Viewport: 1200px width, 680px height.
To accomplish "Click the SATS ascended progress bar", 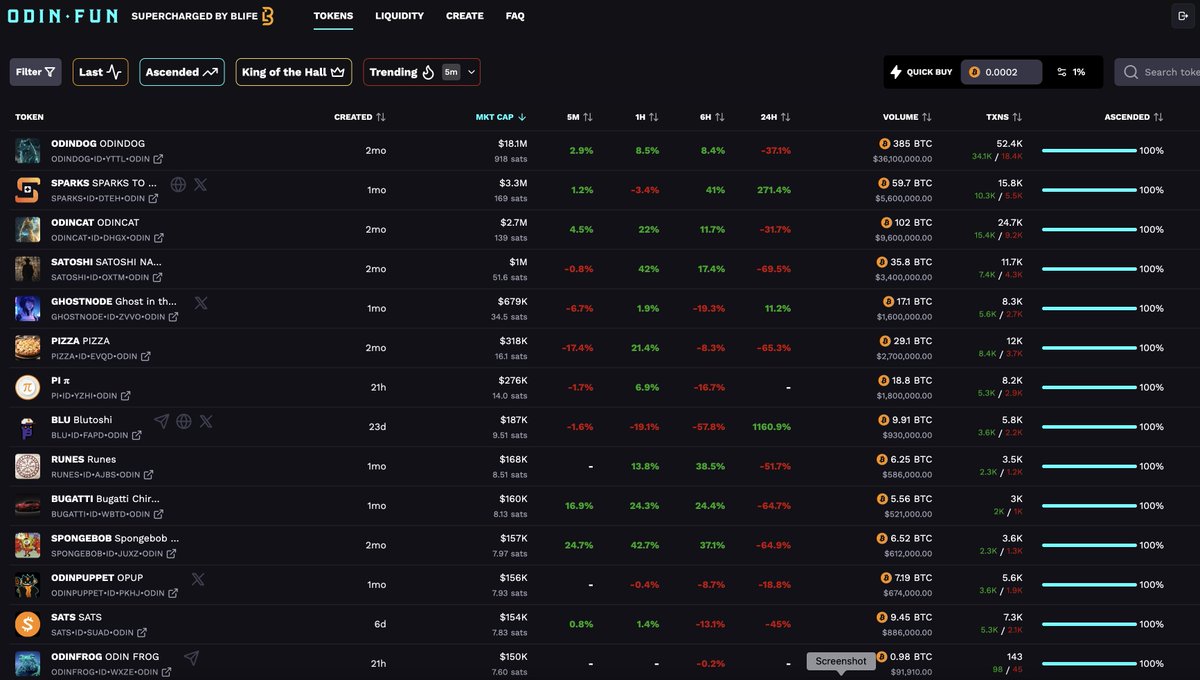I will pos(1089,624).
